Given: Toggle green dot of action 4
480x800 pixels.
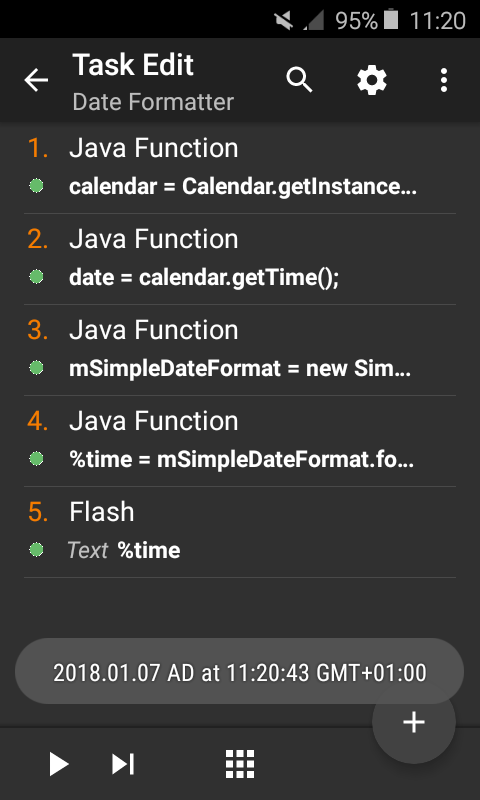Looking at the screenshot, I should (x=36, y=459).
